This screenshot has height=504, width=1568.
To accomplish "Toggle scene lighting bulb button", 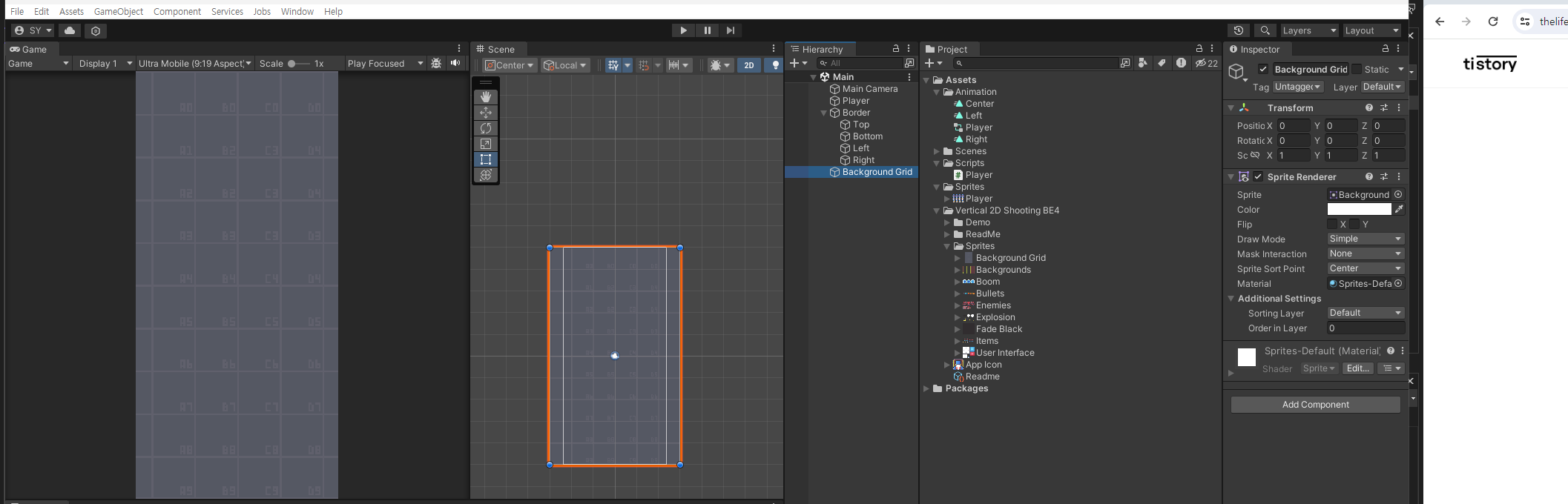I will point(775,65).
